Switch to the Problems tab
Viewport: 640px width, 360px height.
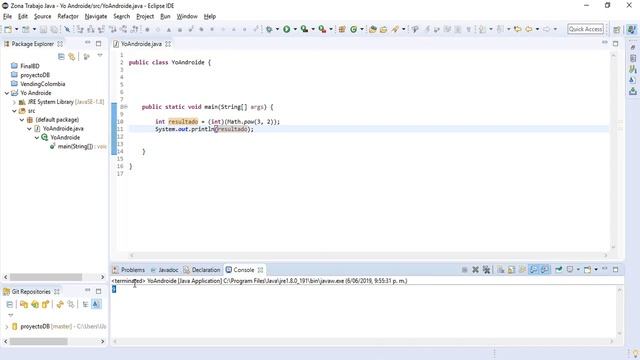point(129,270)
